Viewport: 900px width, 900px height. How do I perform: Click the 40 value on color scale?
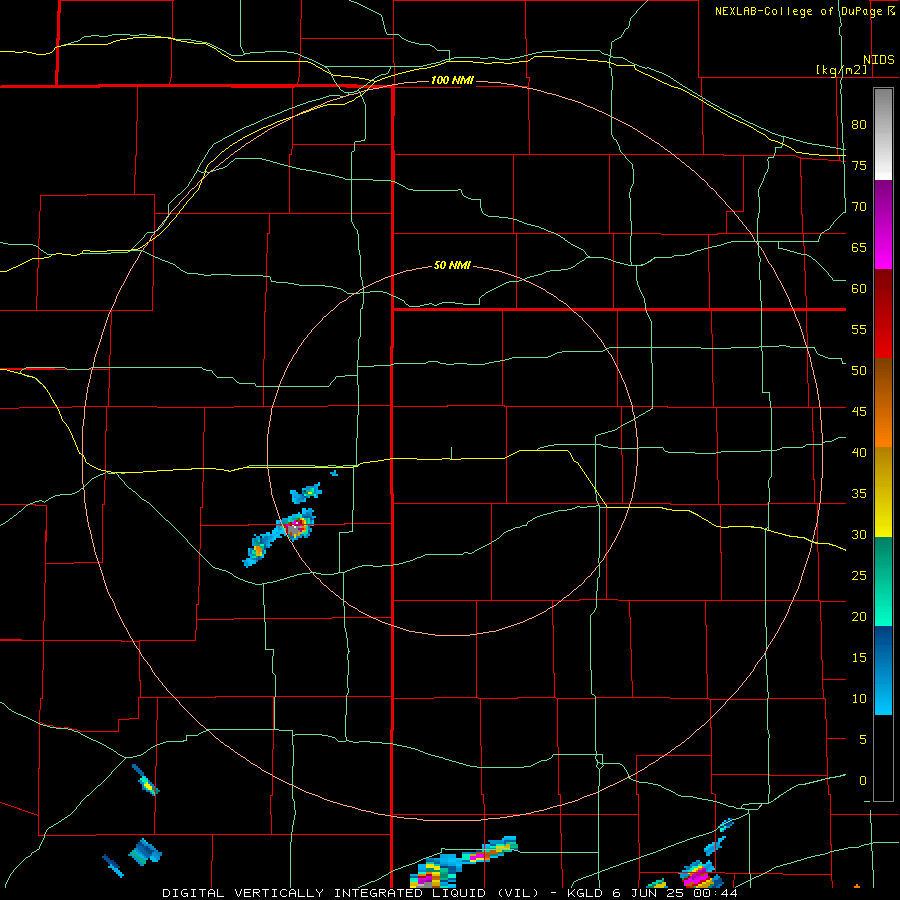tap(859, 452)
